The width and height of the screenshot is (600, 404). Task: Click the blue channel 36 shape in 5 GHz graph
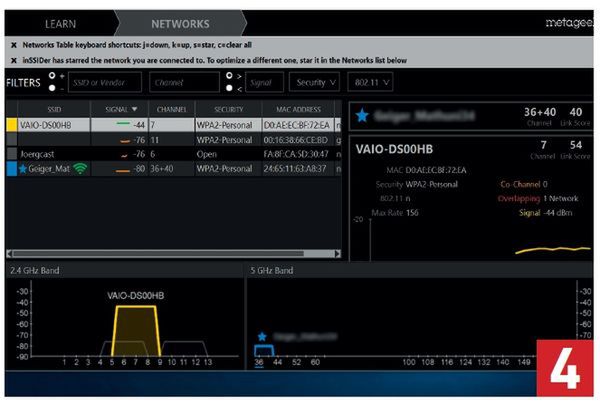(264, 350)
